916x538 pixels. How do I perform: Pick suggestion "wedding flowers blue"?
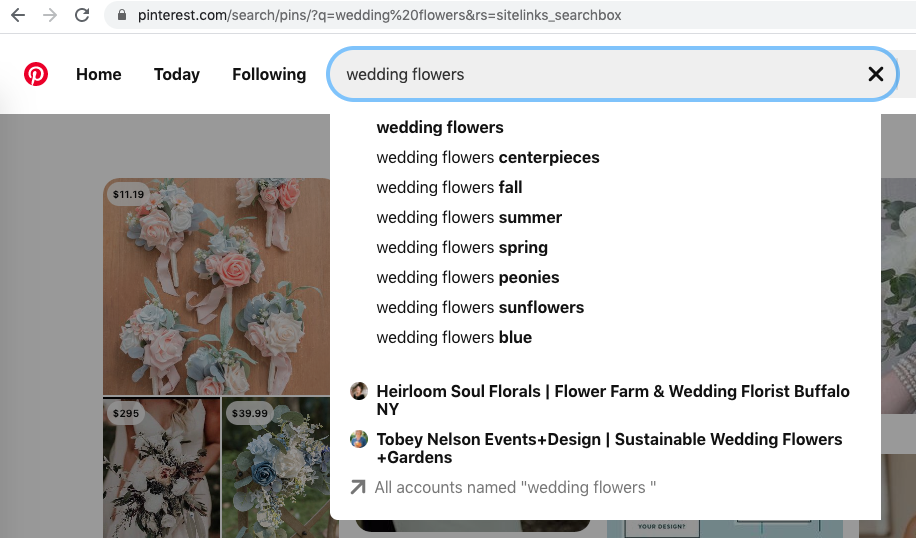454,338
